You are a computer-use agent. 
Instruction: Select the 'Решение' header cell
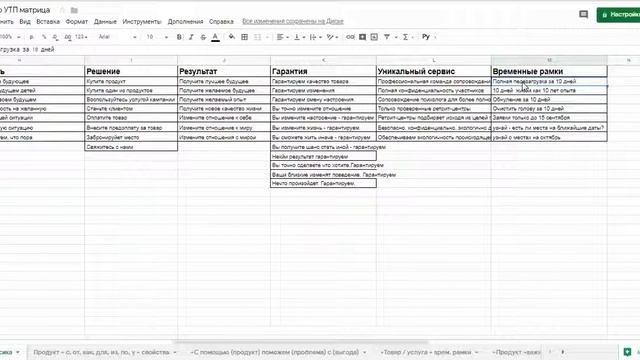131,71
